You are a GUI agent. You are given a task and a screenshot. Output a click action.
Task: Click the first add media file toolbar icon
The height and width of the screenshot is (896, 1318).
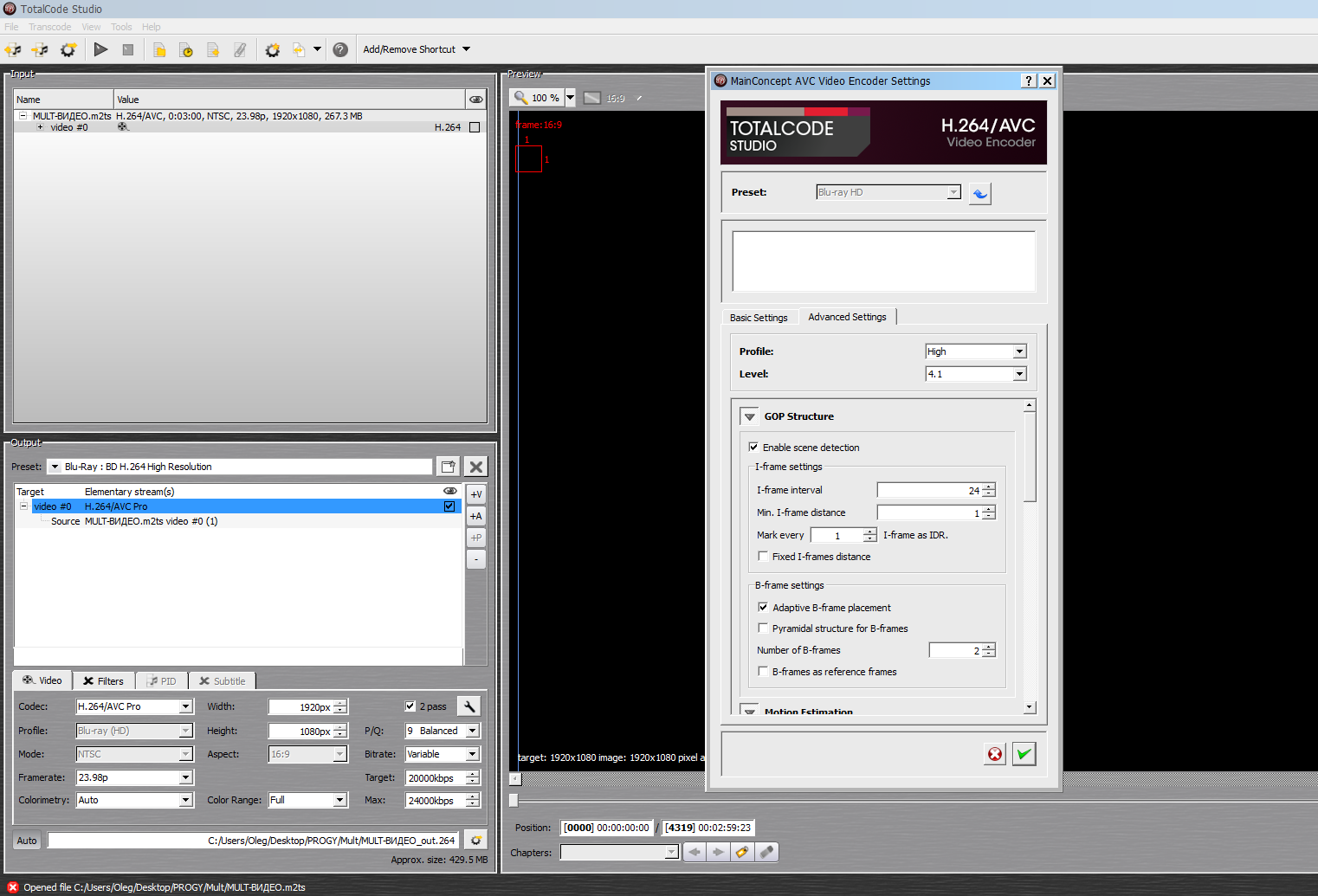tap(13, 49)
